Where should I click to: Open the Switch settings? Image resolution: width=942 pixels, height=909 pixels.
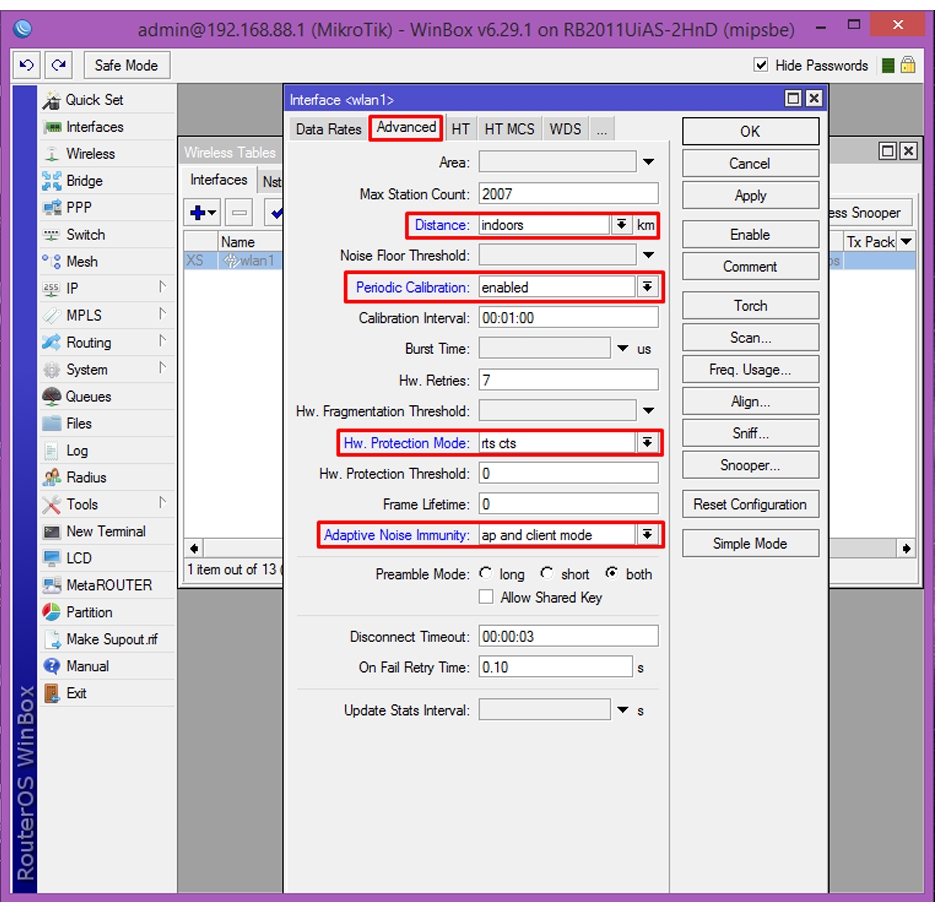tap(85, 235)
